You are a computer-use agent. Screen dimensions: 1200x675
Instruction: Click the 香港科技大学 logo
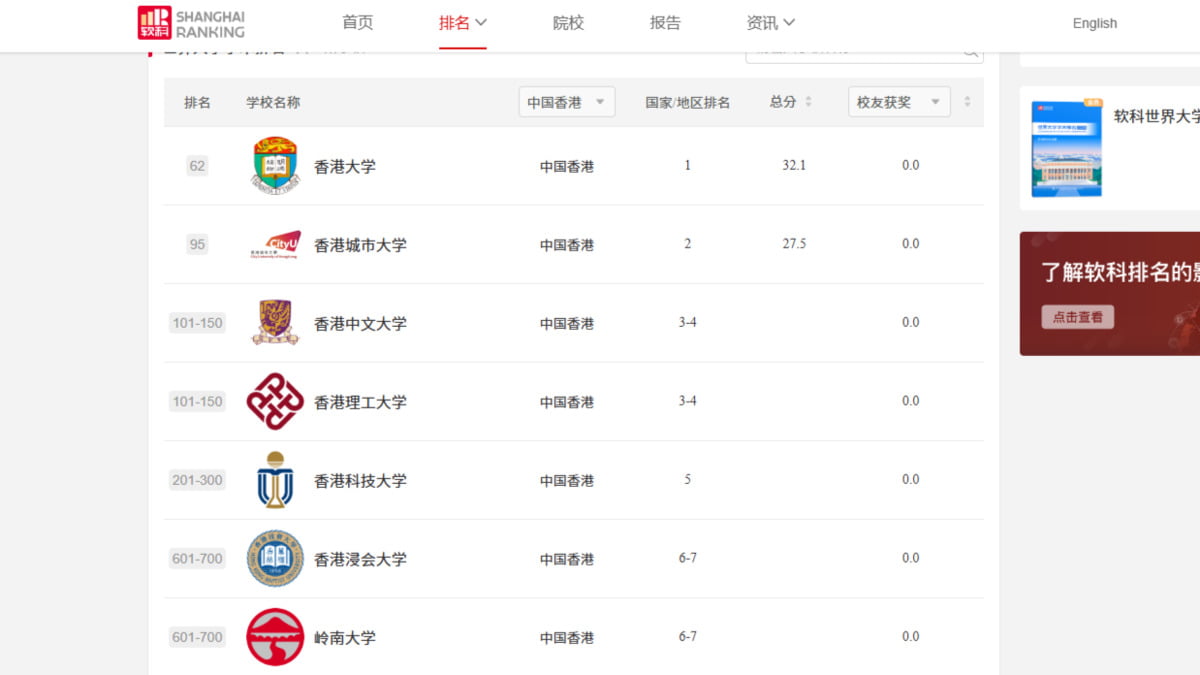tap(275, 480)
